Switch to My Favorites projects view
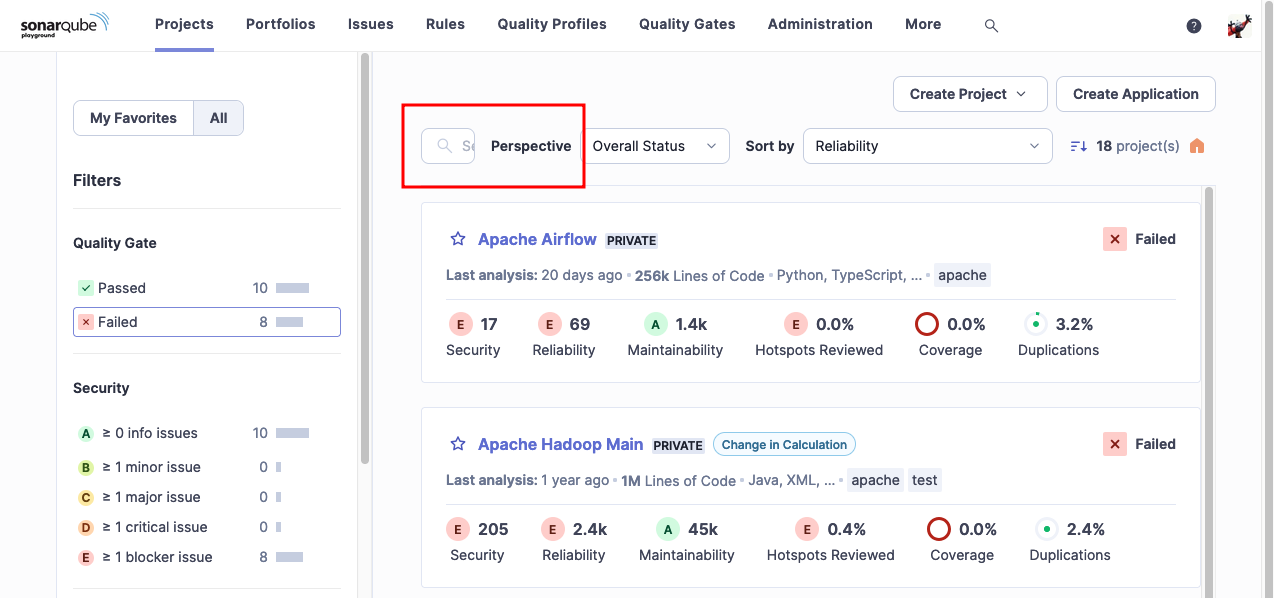 click(x=133, y=118)
